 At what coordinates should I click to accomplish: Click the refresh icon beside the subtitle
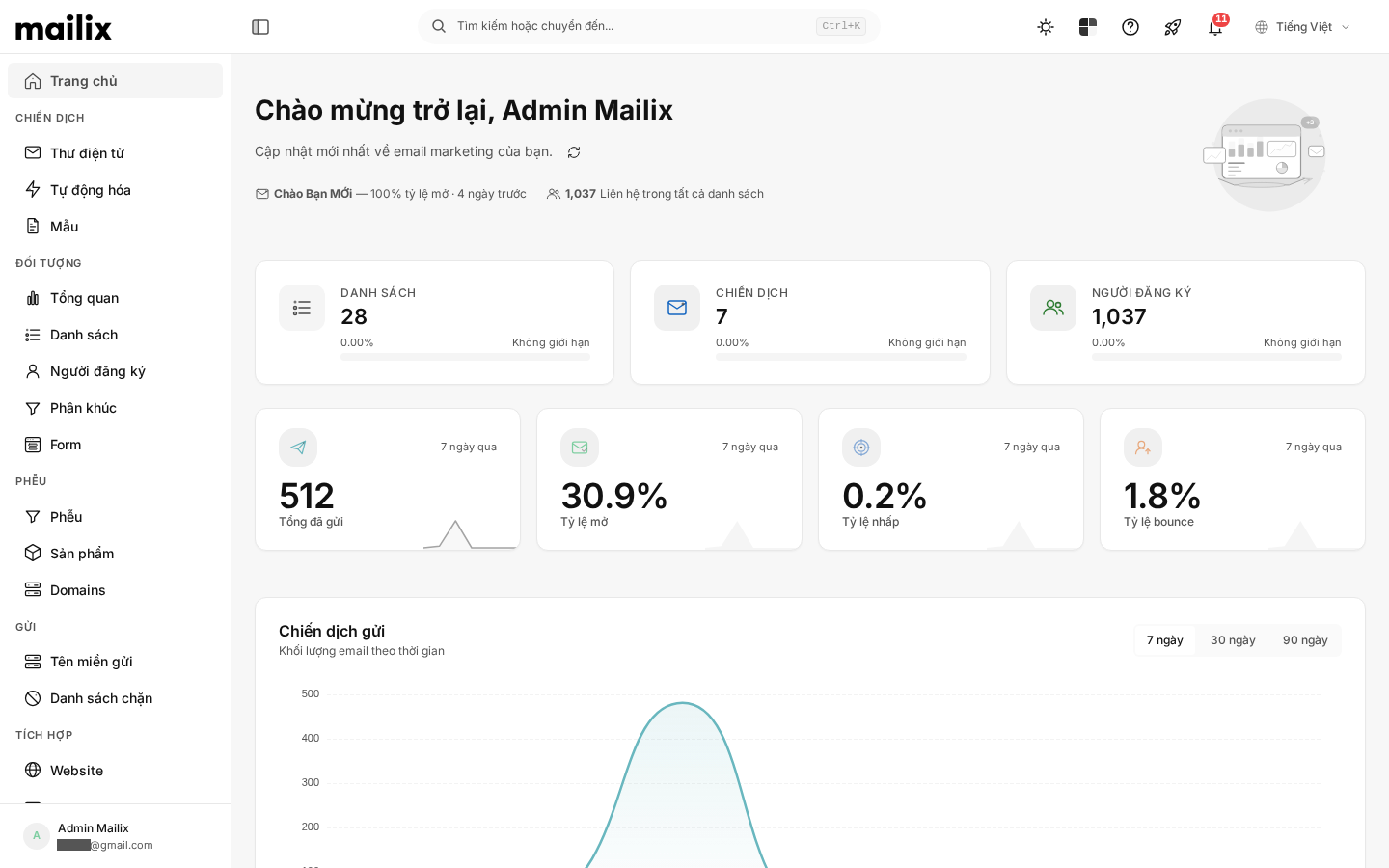pyautogui.click(x=574, y=152)
